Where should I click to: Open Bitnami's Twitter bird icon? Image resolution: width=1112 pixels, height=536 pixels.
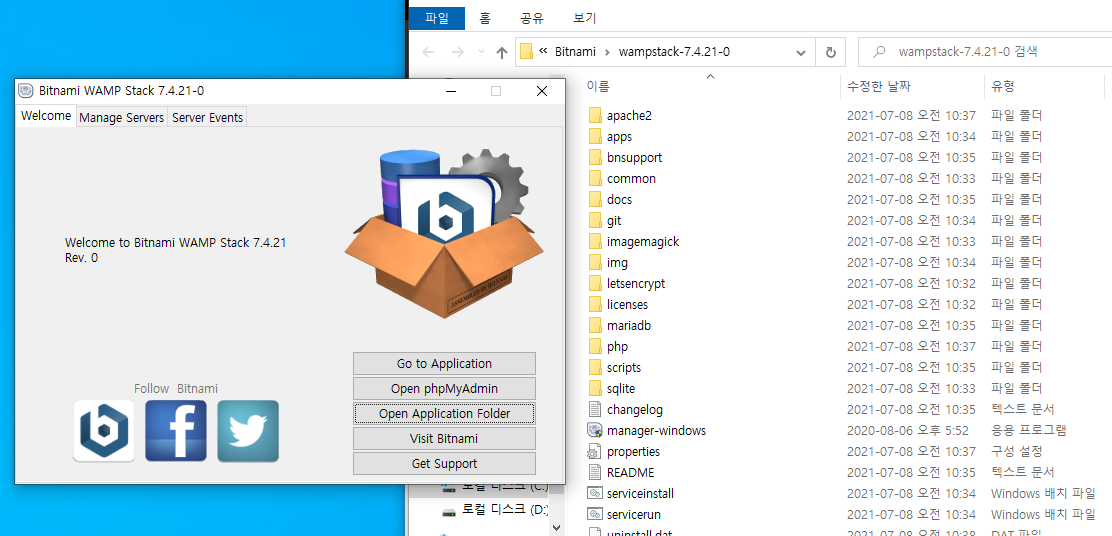tap(248, 431)
